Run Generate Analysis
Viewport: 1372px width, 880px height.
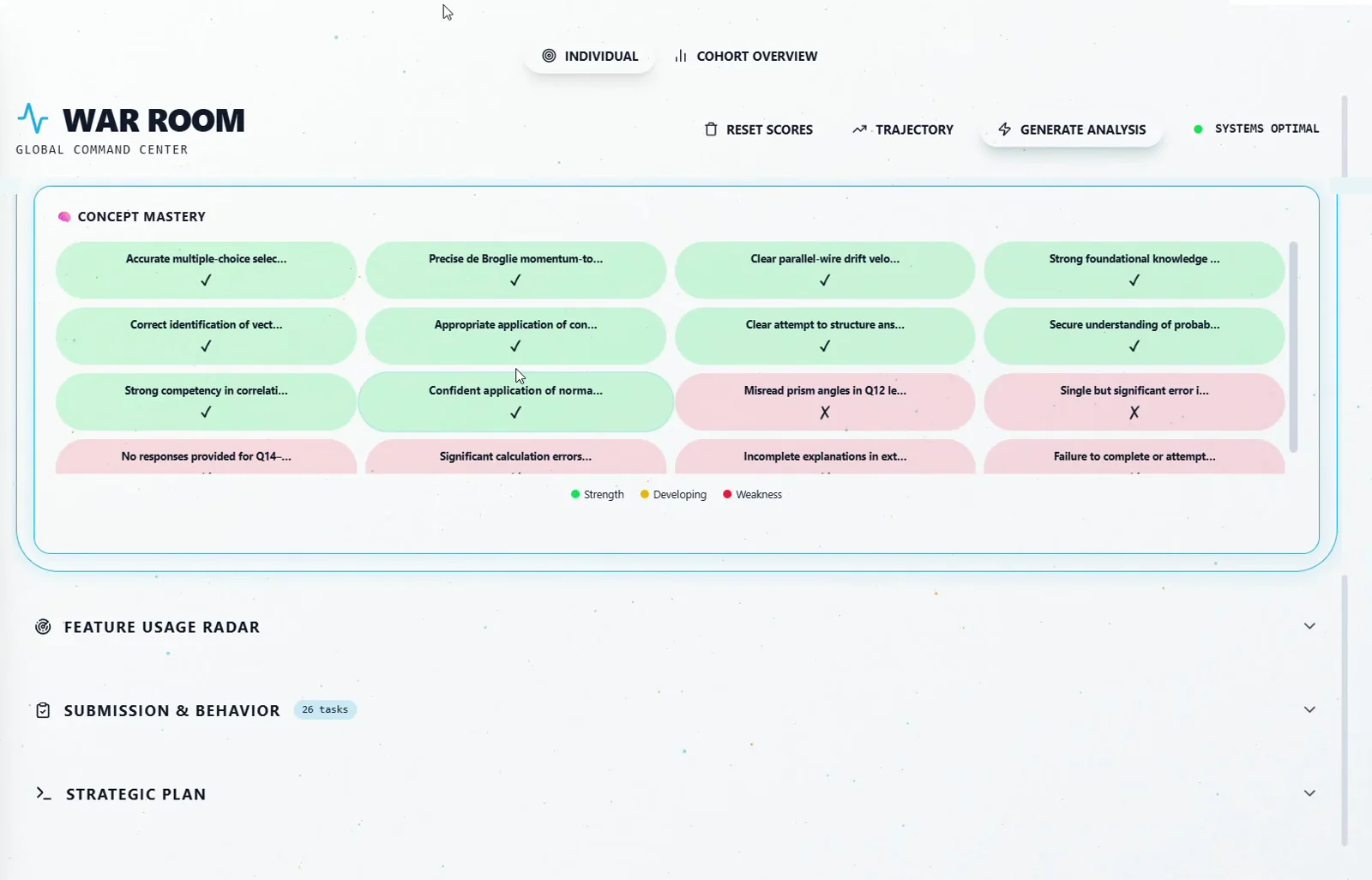pyautogui.click(x=1072, y=130)
